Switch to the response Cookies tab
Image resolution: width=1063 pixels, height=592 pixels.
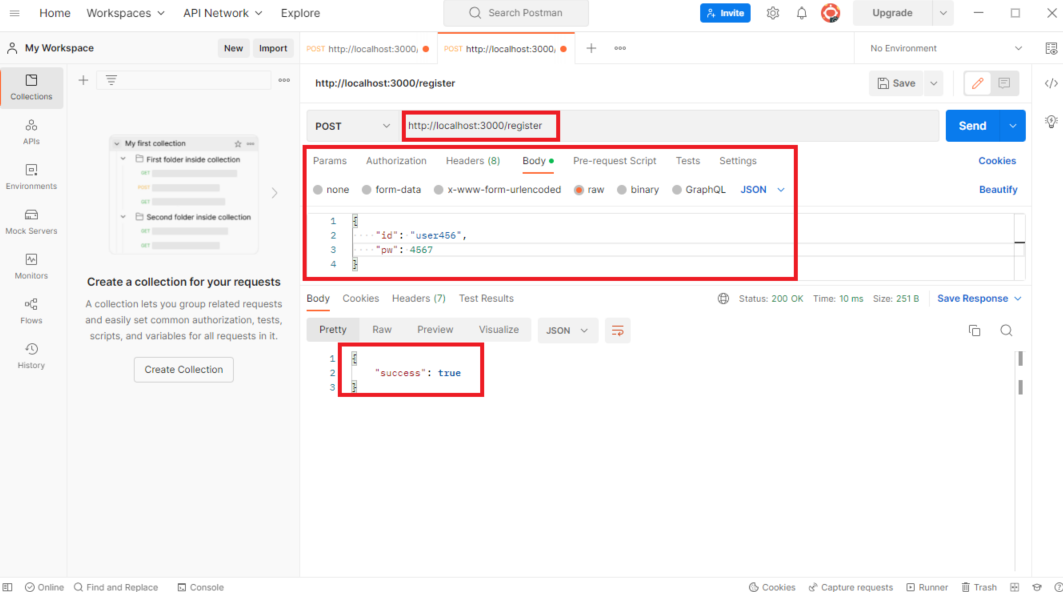point(360,298)
